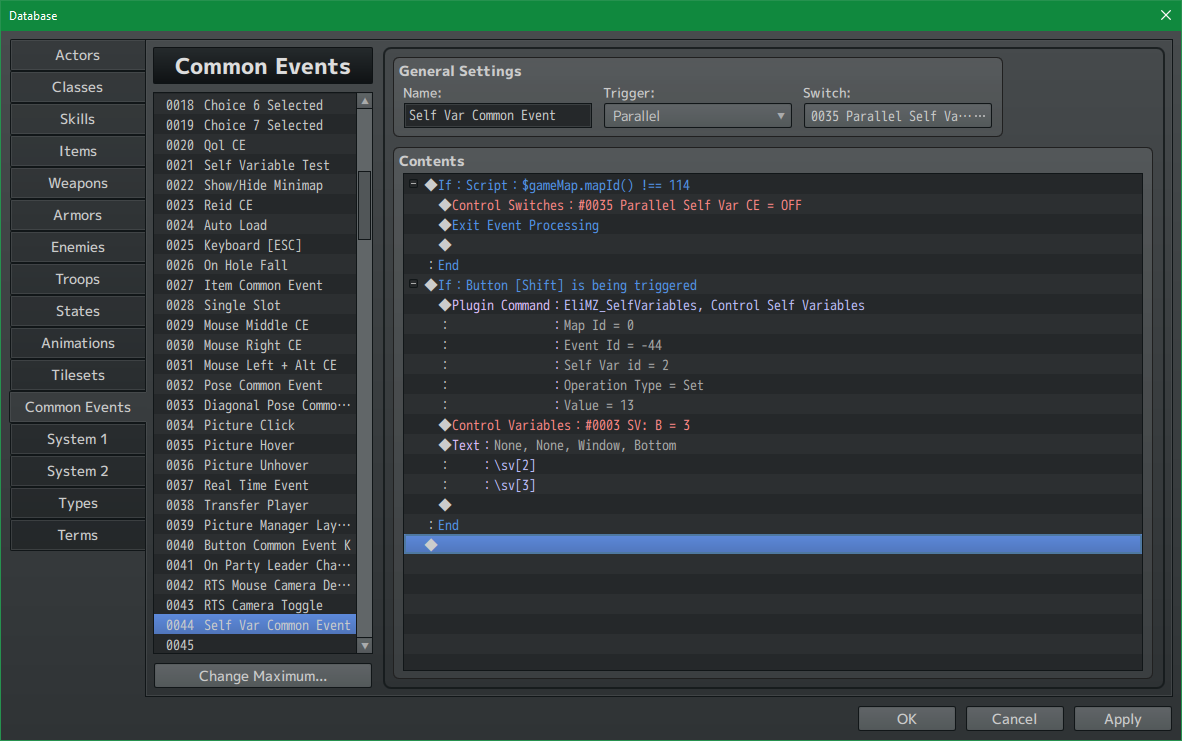Open the Items tab
This screenshot has height=741, width=1182.
coord(78,152)
